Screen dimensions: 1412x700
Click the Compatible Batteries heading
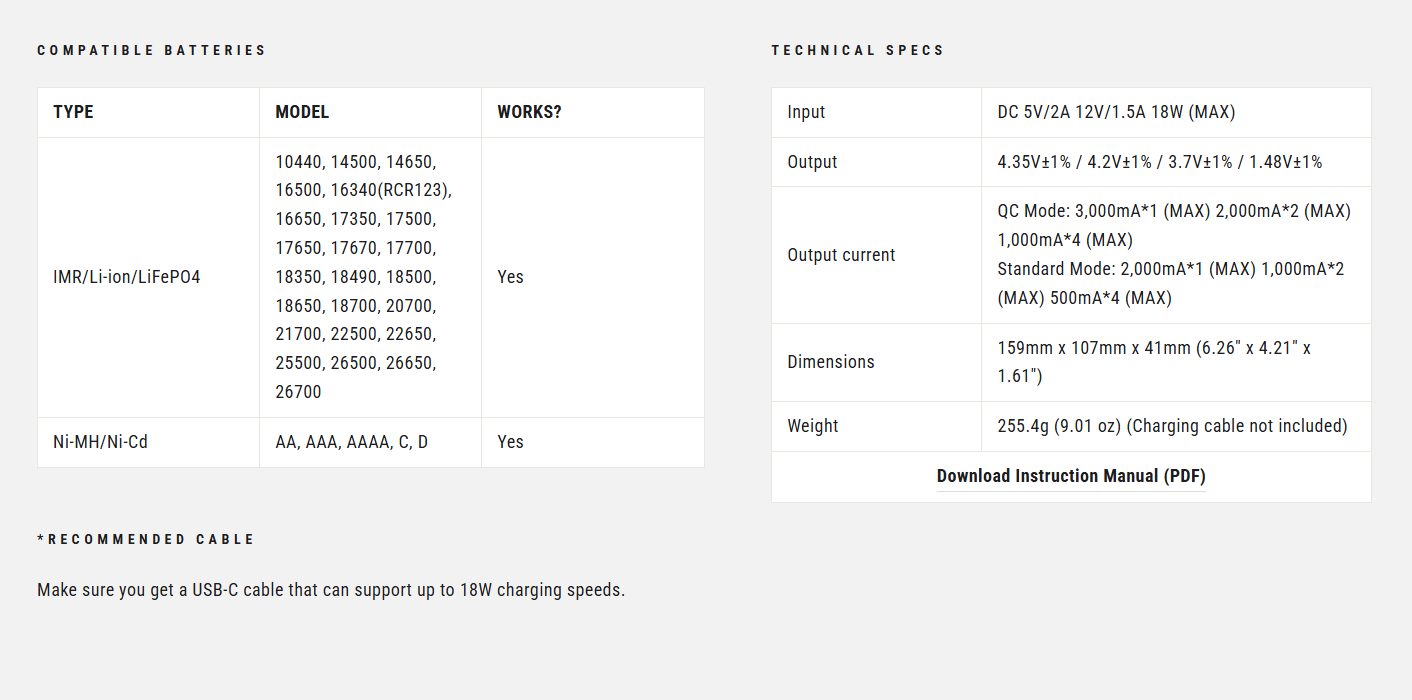tap(152, 50)
